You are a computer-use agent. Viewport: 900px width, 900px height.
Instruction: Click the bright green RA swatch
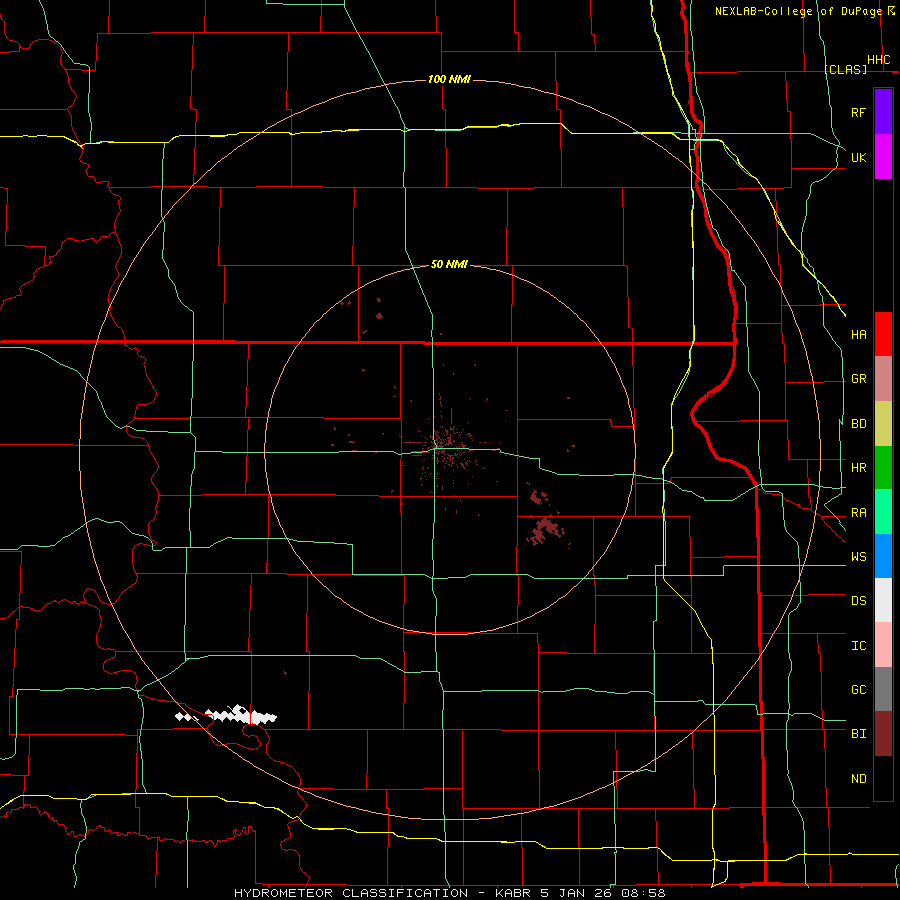coord(883,512)
